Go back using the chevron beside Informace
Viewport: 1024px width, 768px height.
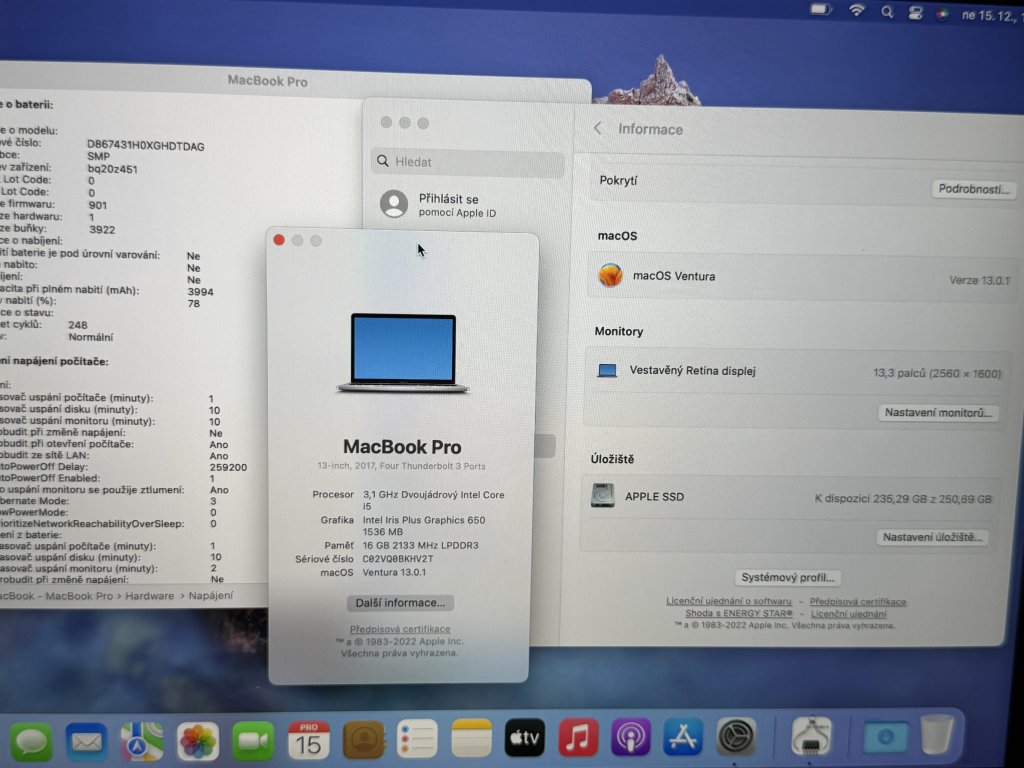[598, 128]
